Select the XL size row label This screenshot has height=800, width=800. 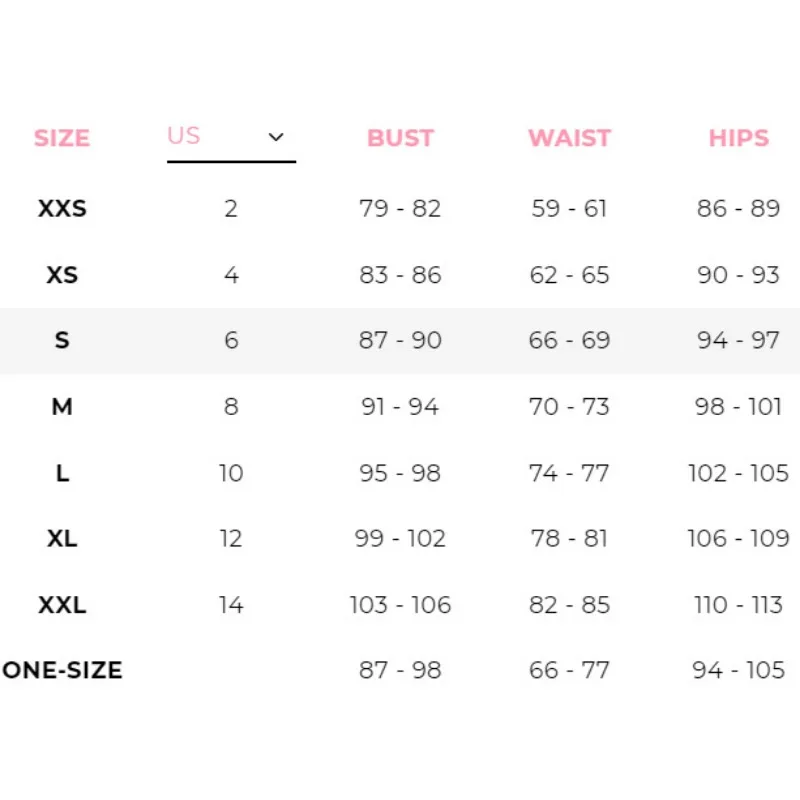[62, 538]
